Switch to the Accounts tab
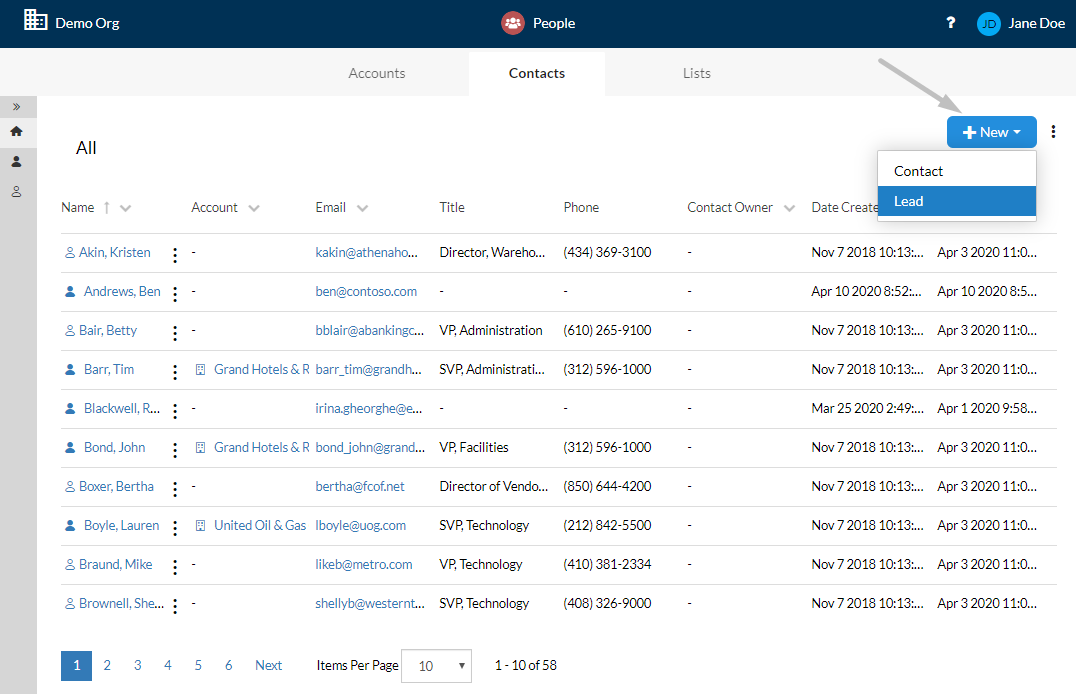Image resolution: width=1076 pixels, height=694 pixels. pyautogui.click(x=377, y=73)
